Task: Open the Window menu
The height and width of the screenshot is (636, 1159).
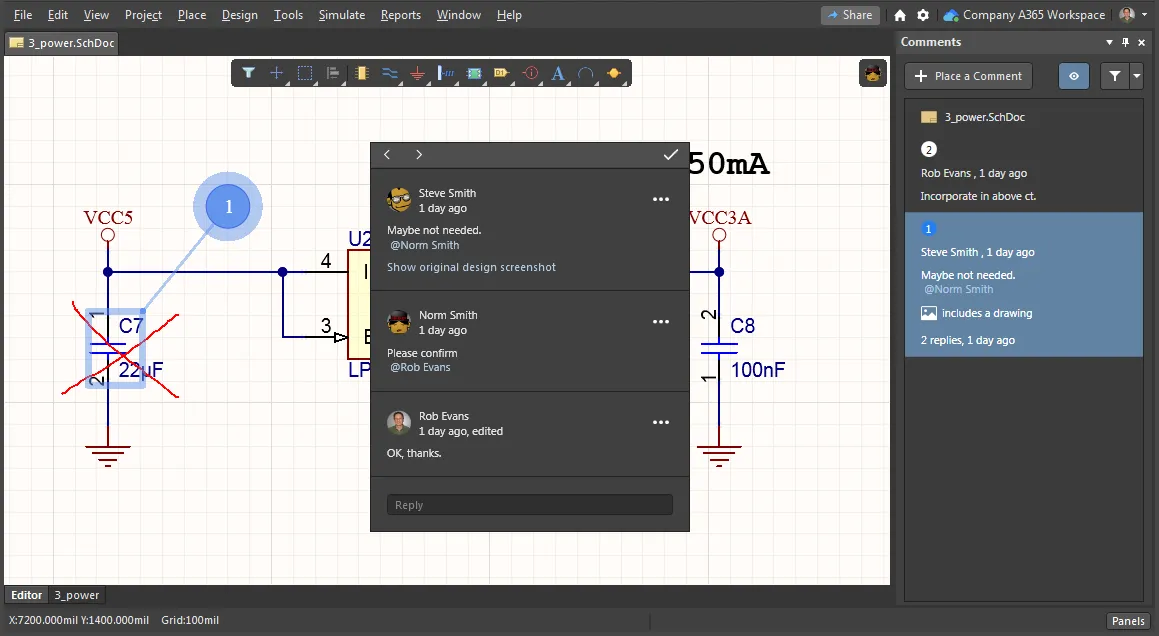Action: [x=458, y=15]
